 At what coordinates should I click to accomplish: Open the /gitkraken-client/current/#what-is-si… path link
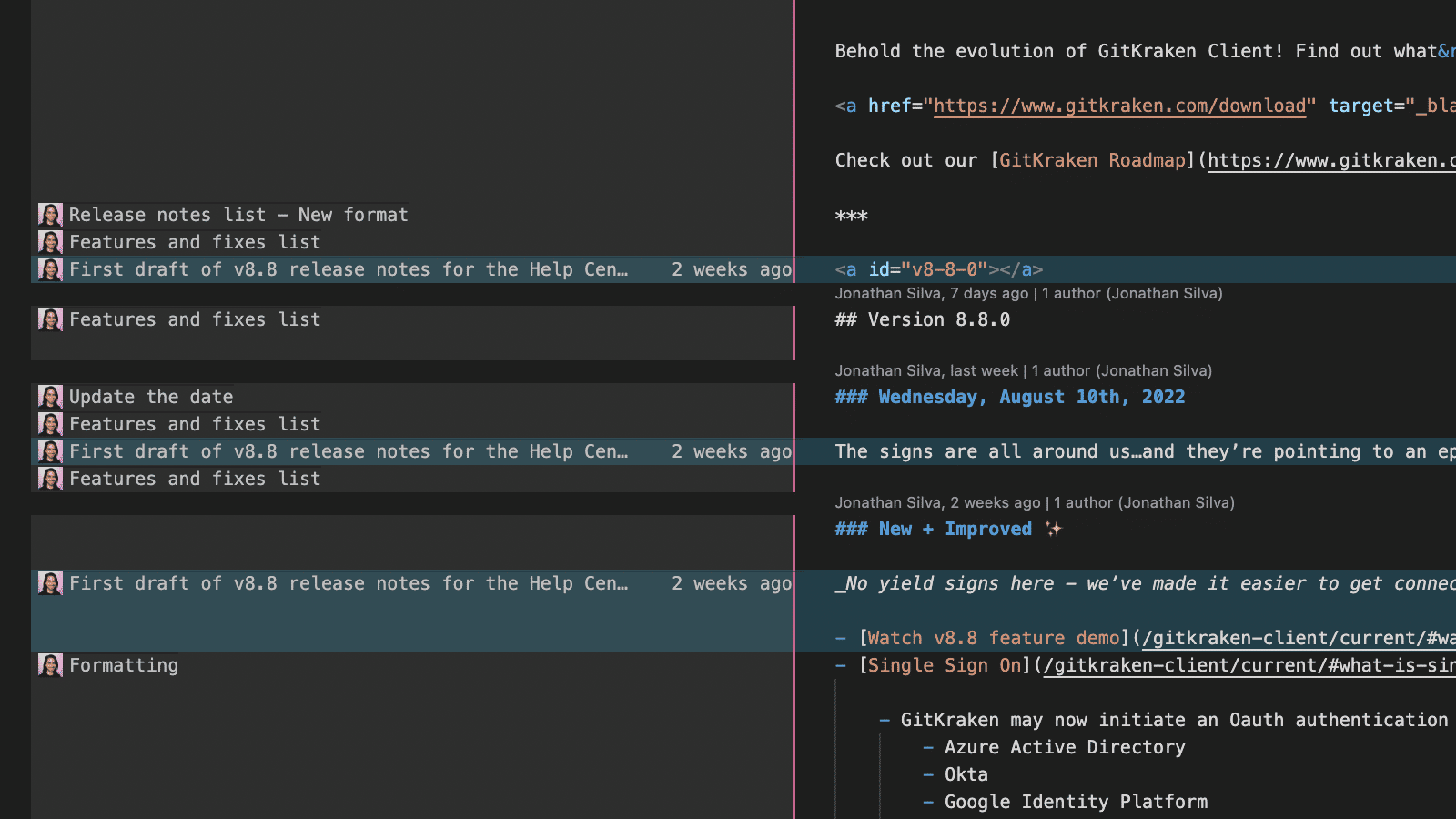(1249, 665)
